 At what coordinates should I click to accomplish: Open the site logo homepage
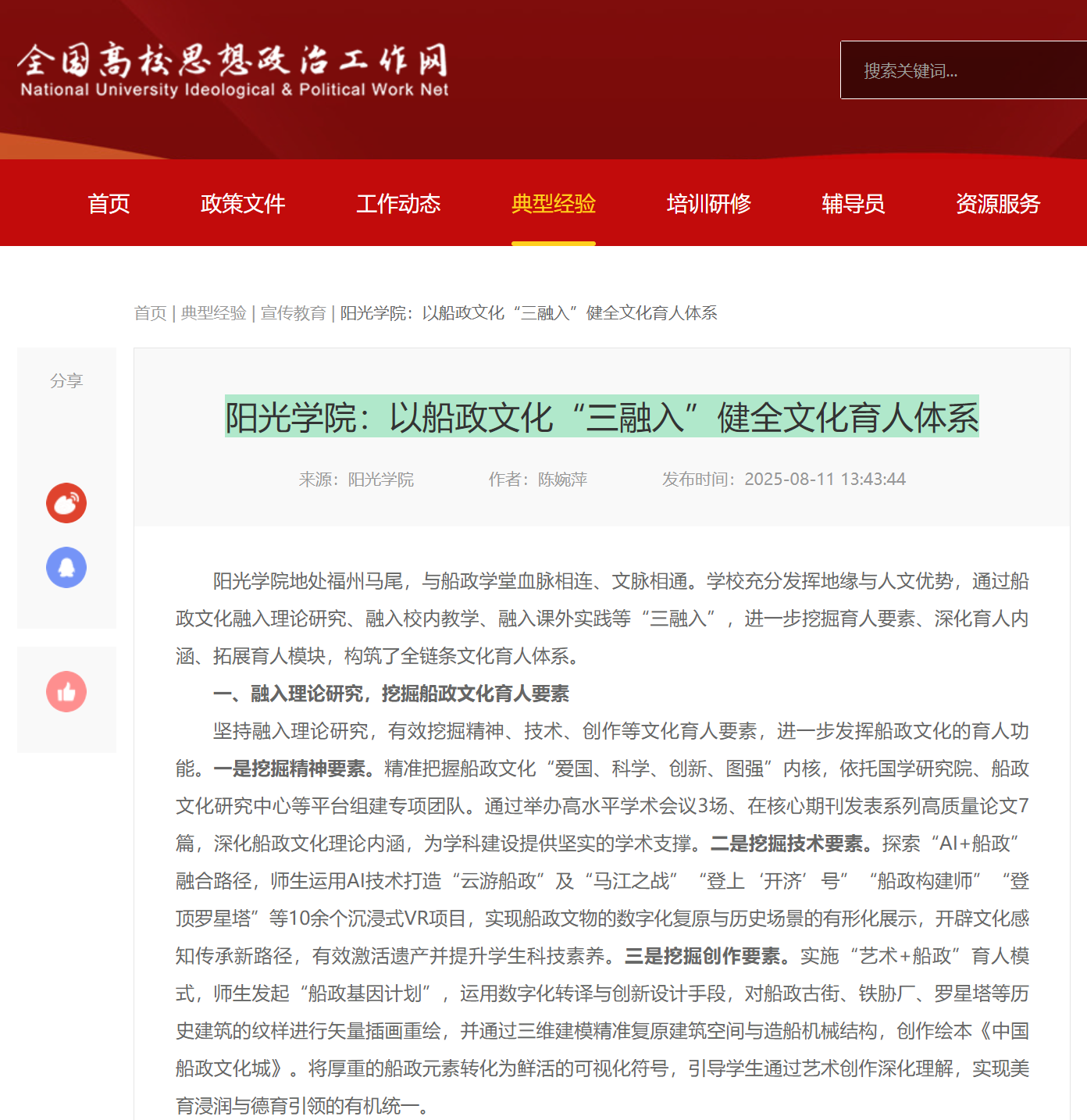point(233,70)
